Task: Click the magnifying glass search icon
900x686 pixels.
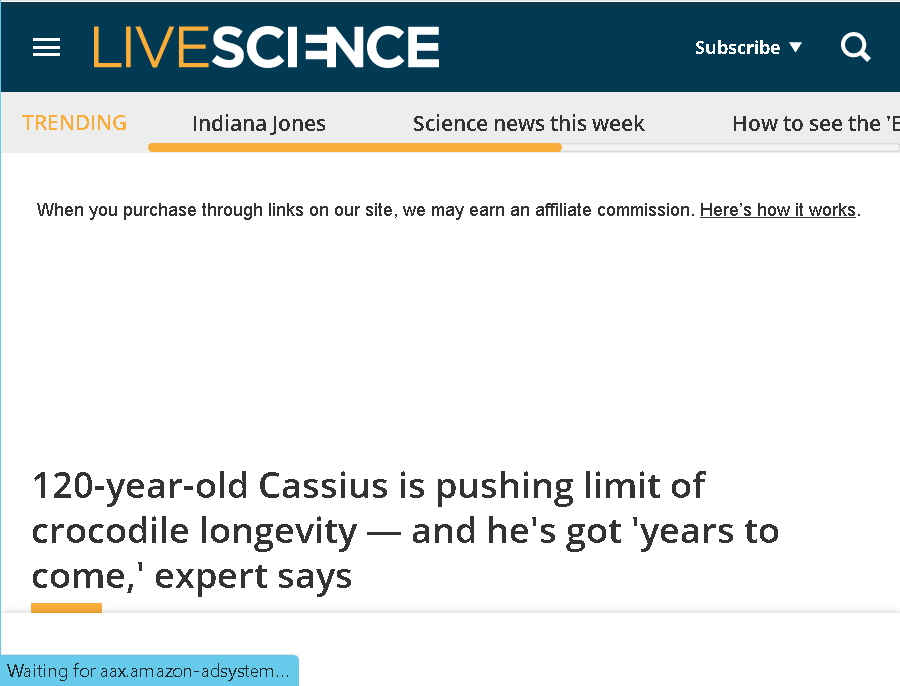Action: 855,47
